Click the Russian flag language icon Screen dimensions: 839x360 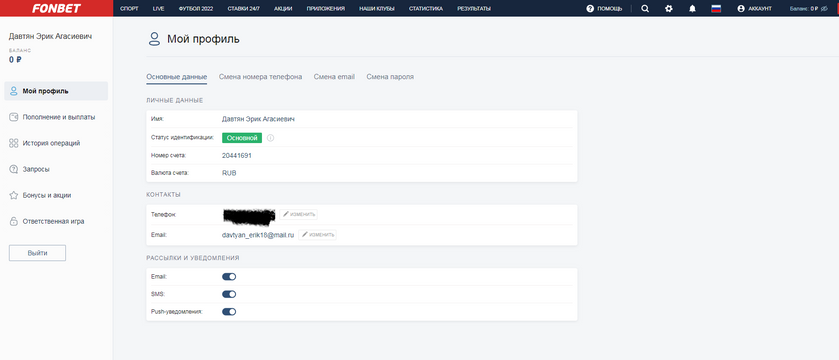tap(716, 9)
